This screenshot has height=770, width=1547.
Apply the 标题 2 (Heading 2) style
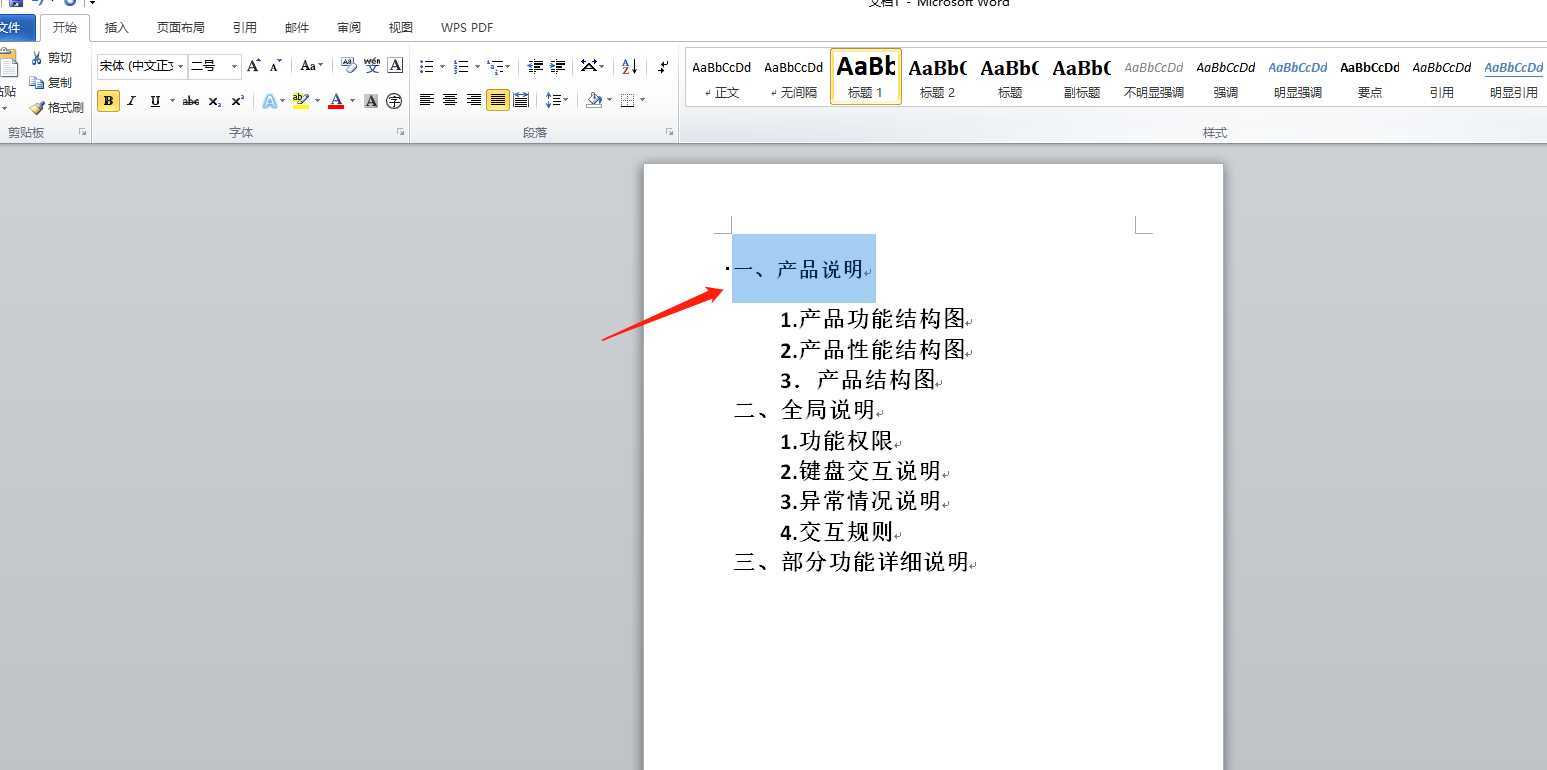[x=938, y=77]
